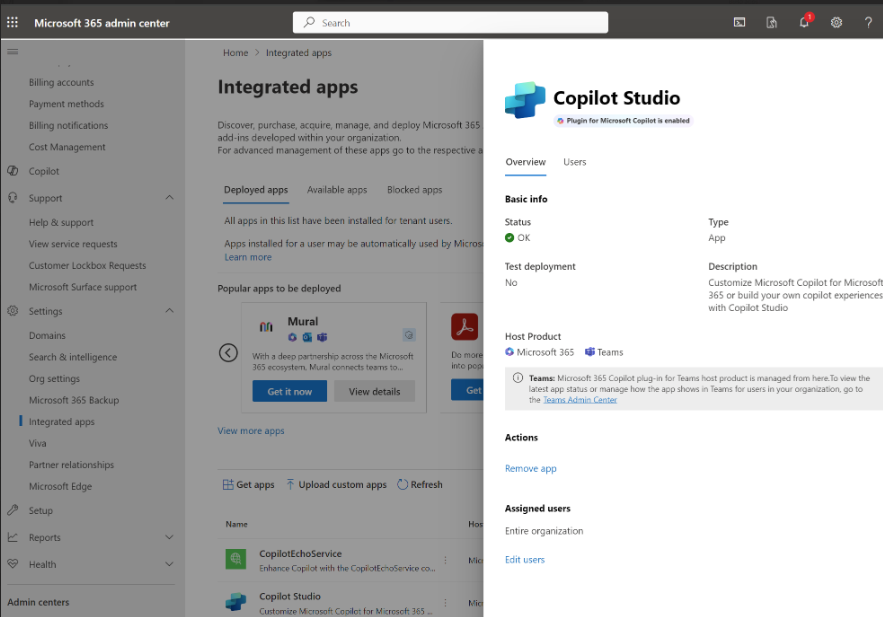Click the Support headset icon

pyautogui.click(x=12, y=198)
